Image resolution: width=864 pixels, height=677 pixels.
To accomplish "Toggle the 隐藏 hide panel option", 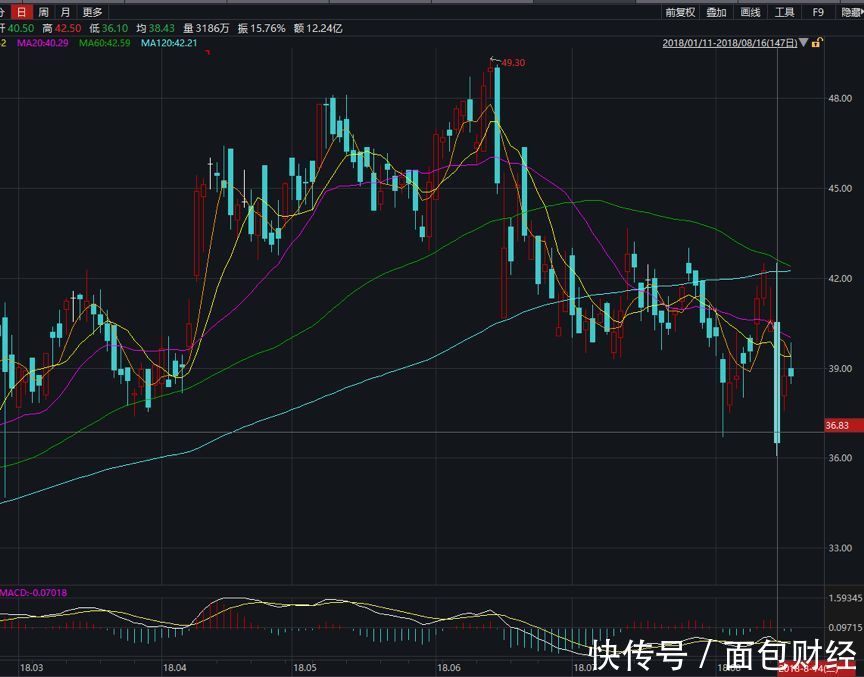I will [850, 12].
